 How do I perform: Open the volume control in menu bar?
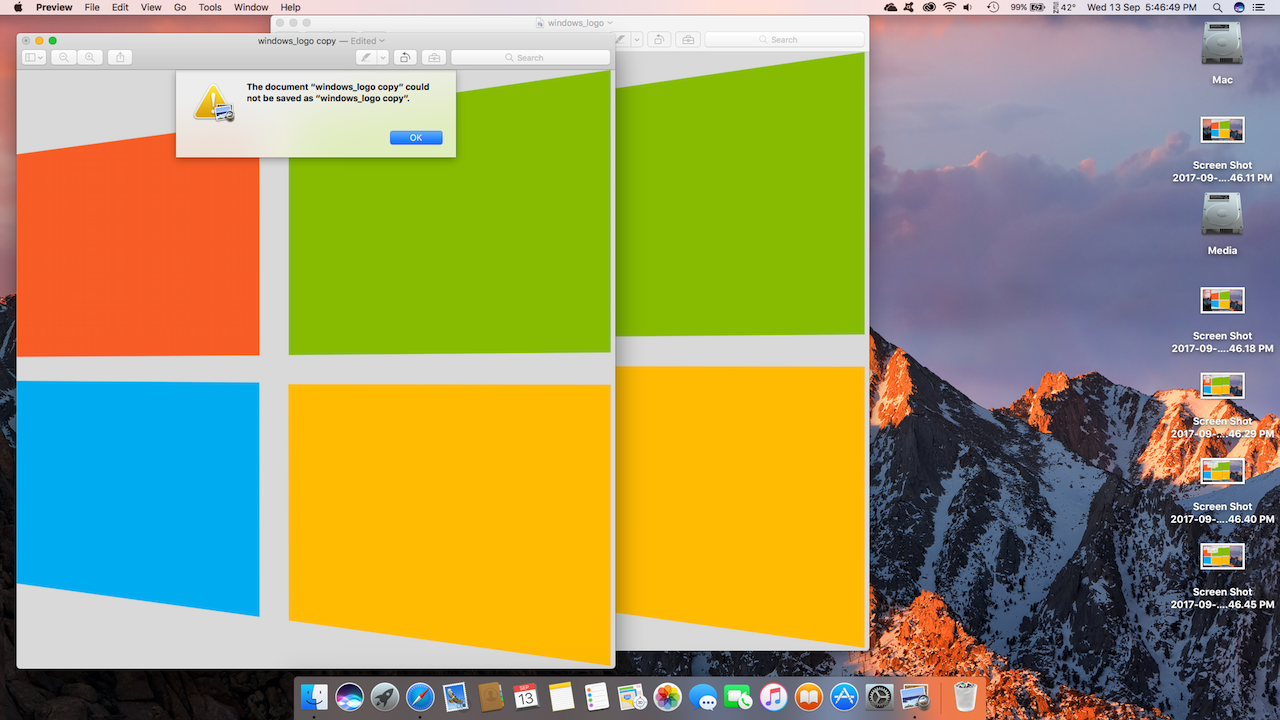[x=970, y=7]
